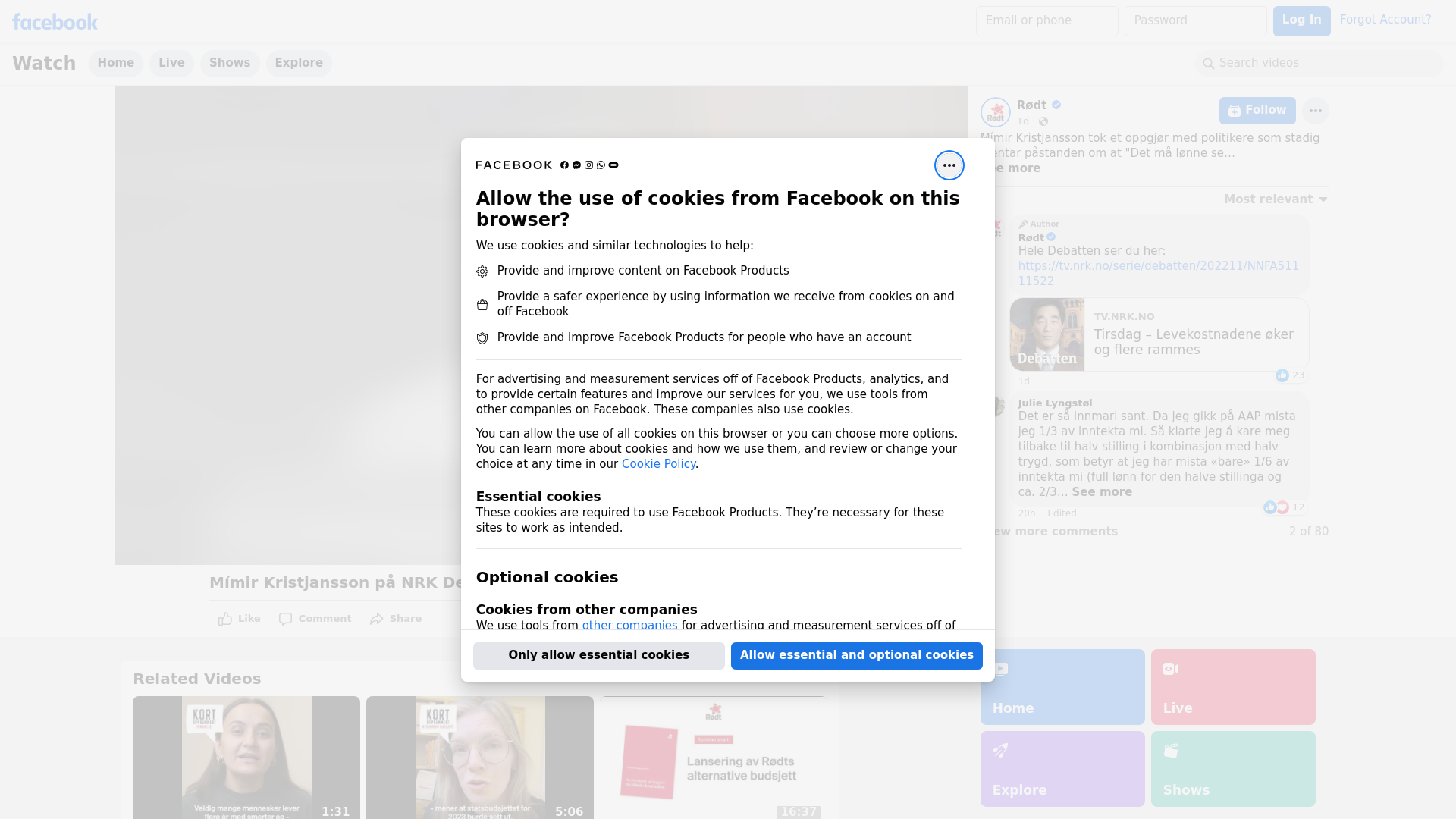Open the Explore tab in Watch navigation

[299, 63]
